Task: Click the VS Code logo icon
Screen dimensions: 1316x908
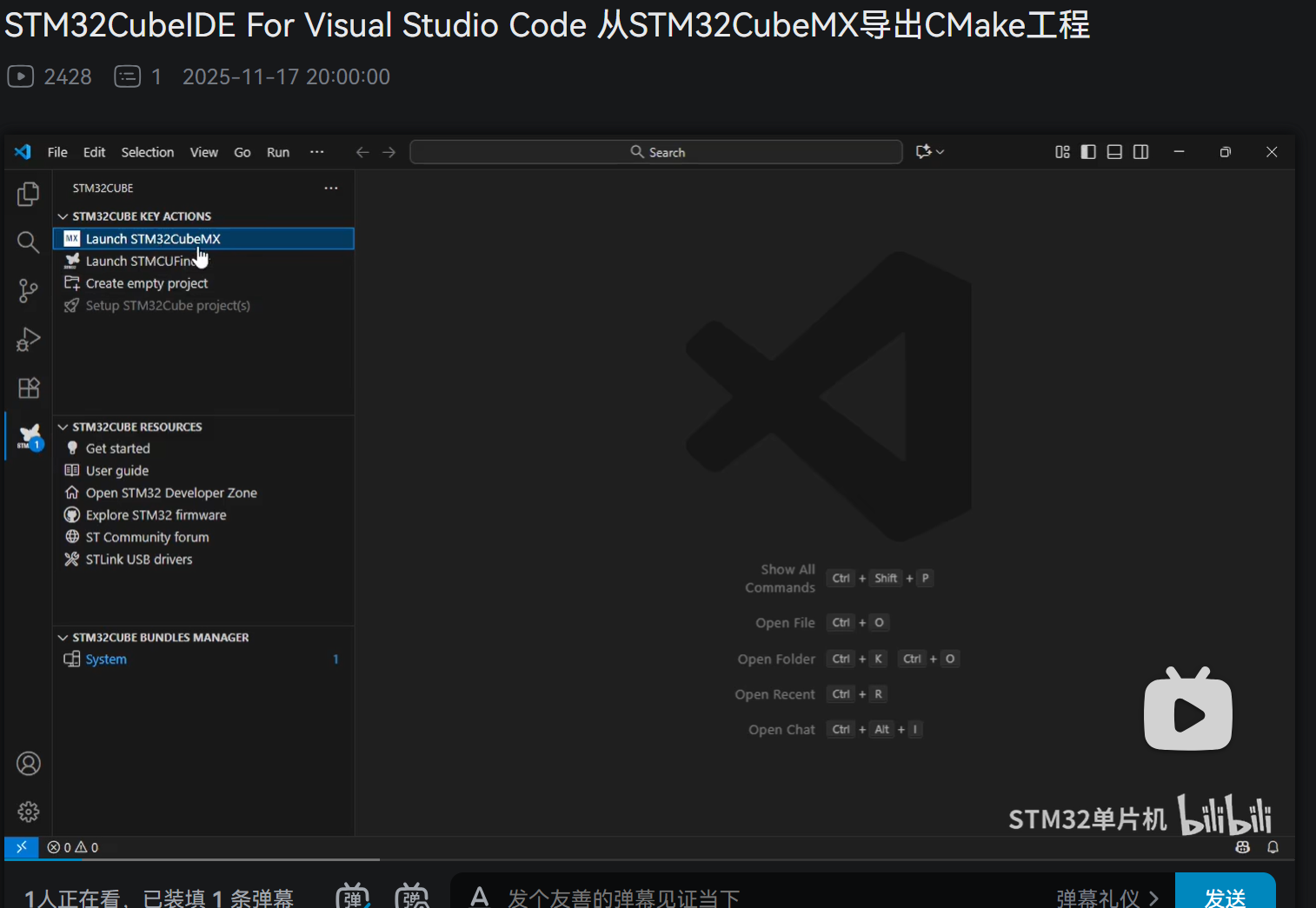Action: tap(23, 152)
